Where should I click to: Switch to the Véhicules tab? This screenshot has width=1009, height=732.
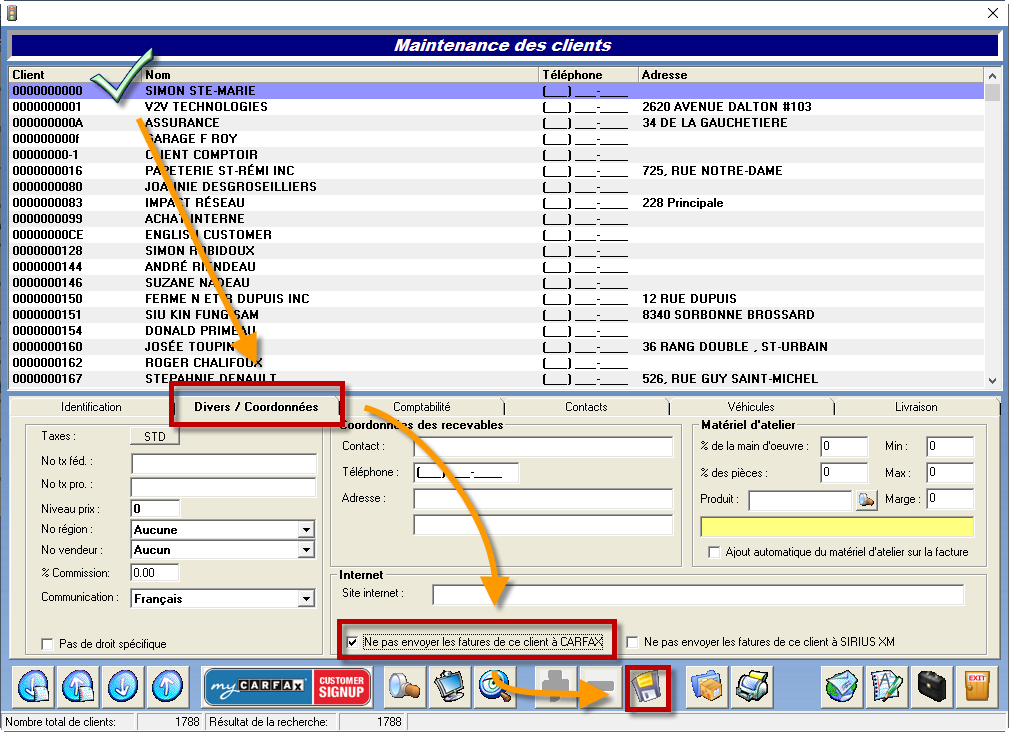(x=751, y=407)
